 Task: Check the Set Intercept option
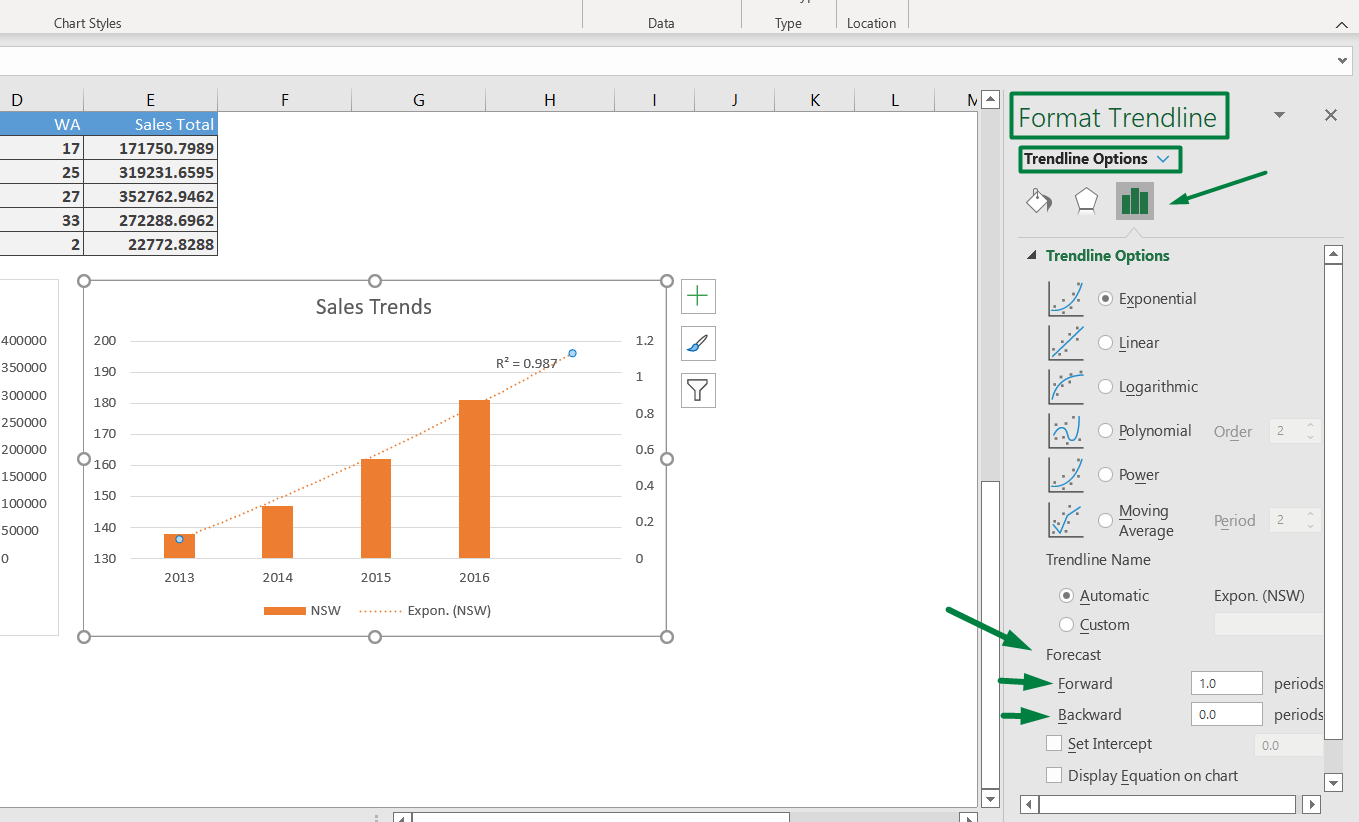click(1053, 743)
